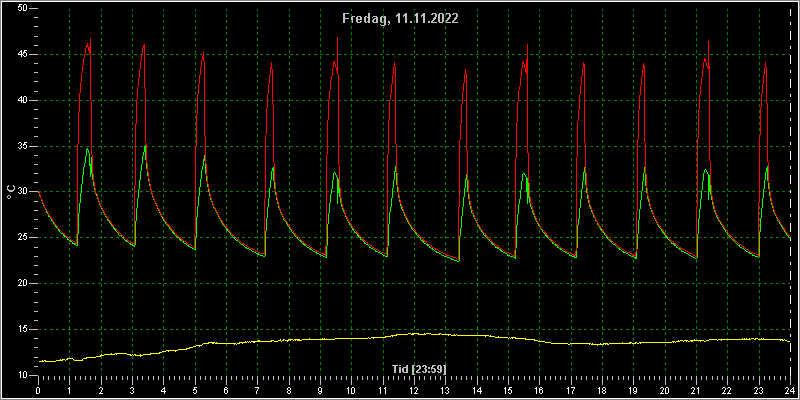Click green peak just after hour 3
The width and height of the screenshot is (800, 400).
click(x=145, y=146)
